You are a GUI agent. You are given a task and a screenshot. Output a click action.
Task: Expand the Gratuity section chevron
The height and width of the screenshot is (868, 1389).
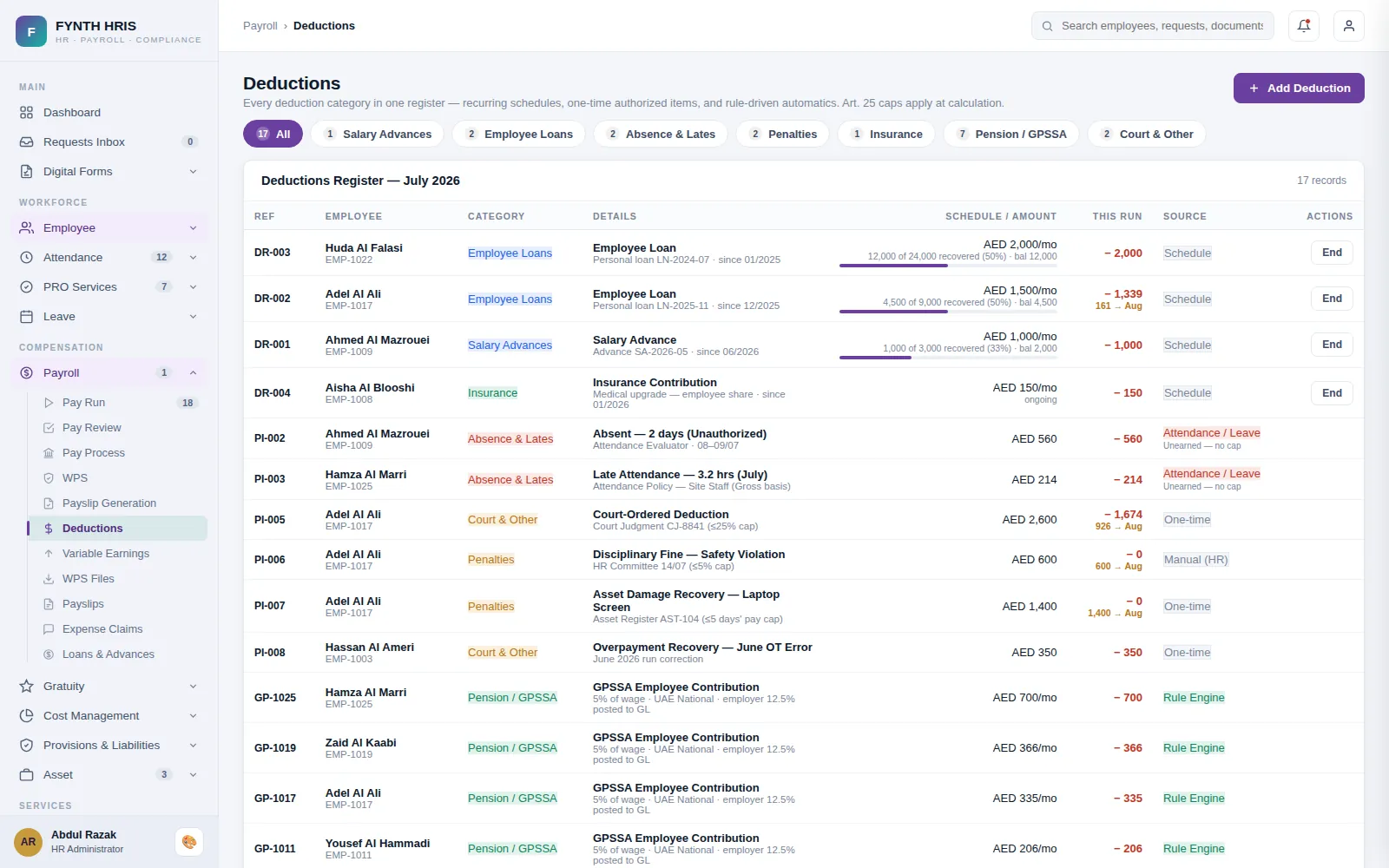coord(193,687)
